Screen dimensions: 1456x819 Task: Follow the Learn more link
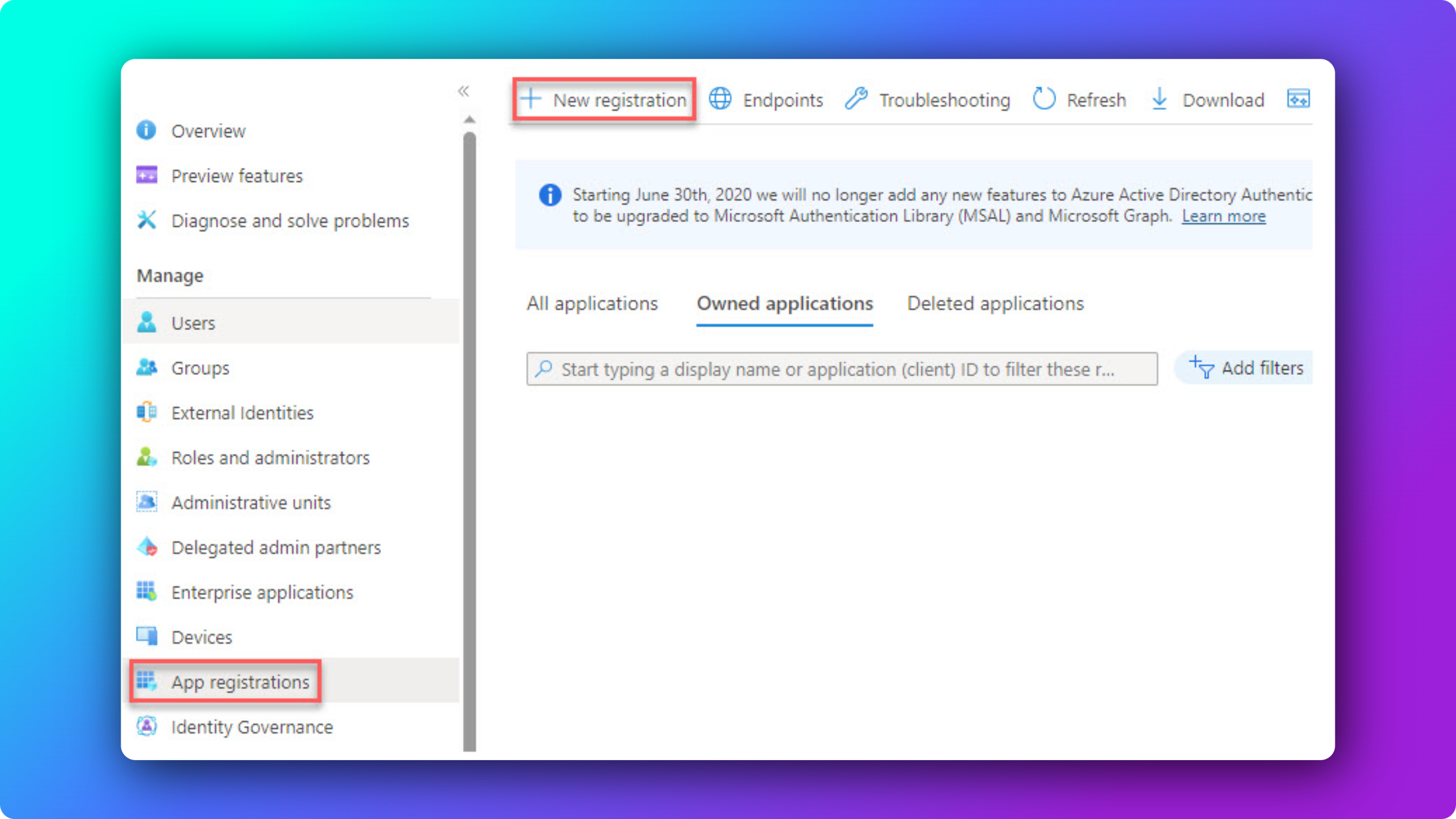pyautogui.click(x=1224, y=216)
